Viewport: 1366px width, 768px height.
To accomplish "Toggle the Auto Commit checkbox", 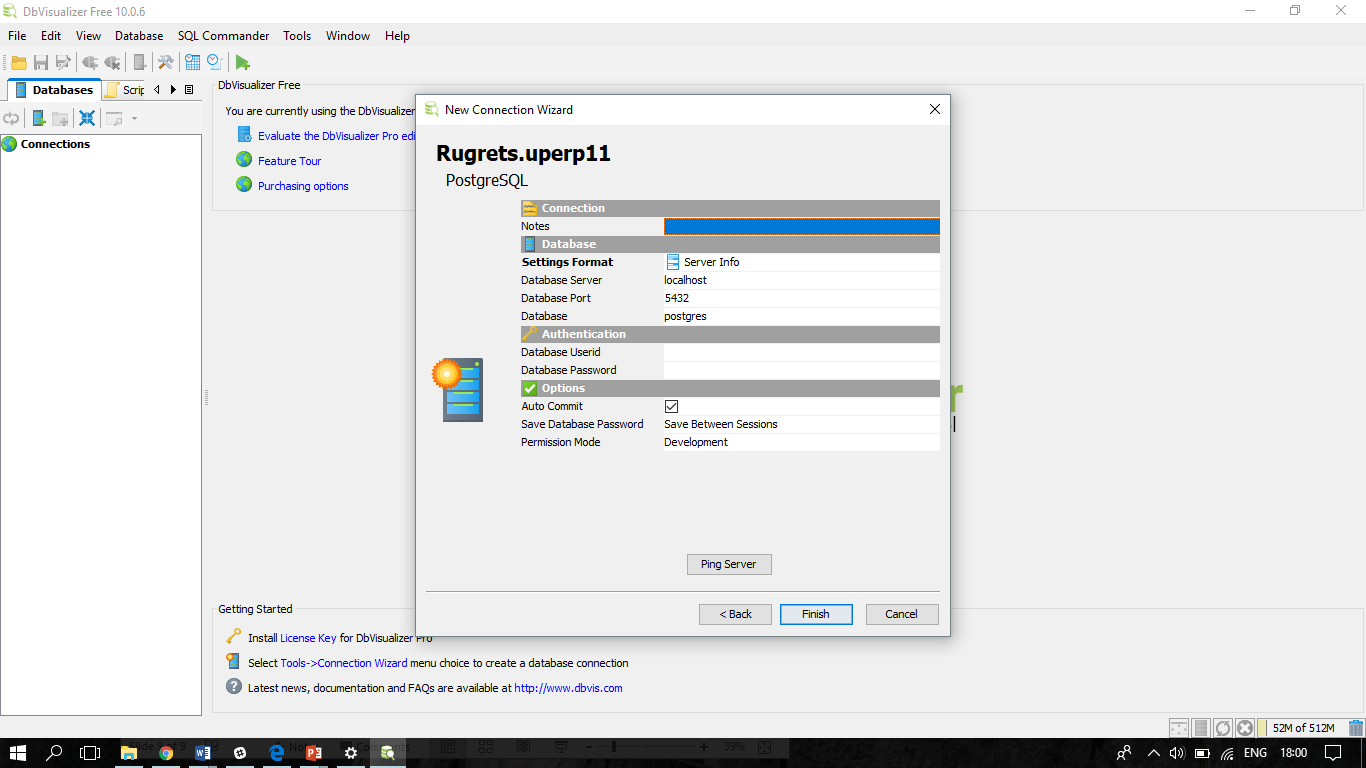I will coord(671,406).
